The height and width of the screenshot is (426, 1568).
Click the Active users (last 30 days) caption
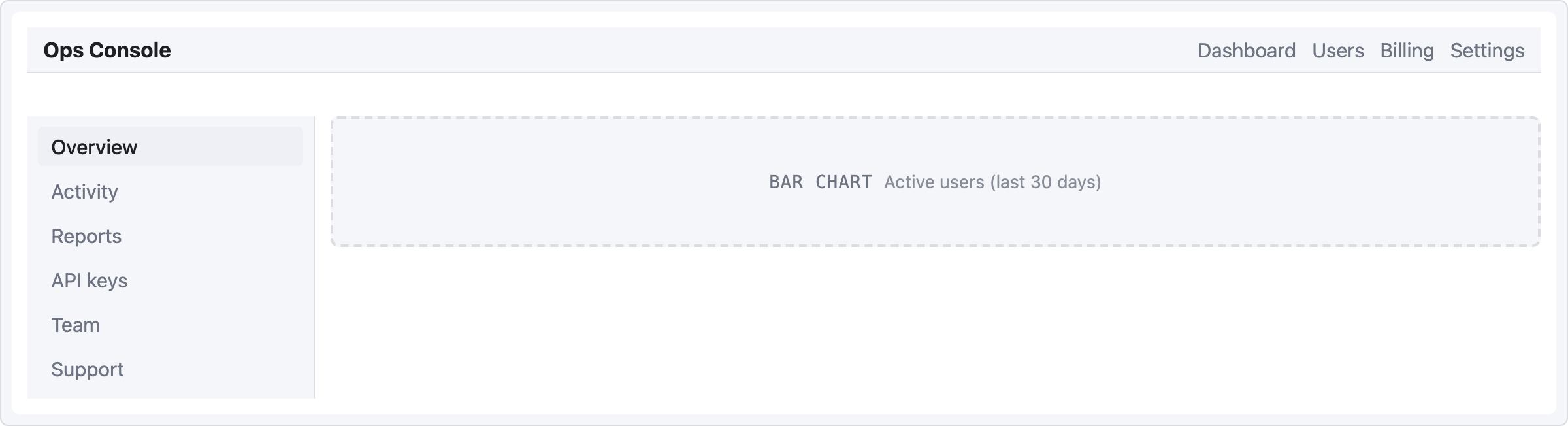993,183
